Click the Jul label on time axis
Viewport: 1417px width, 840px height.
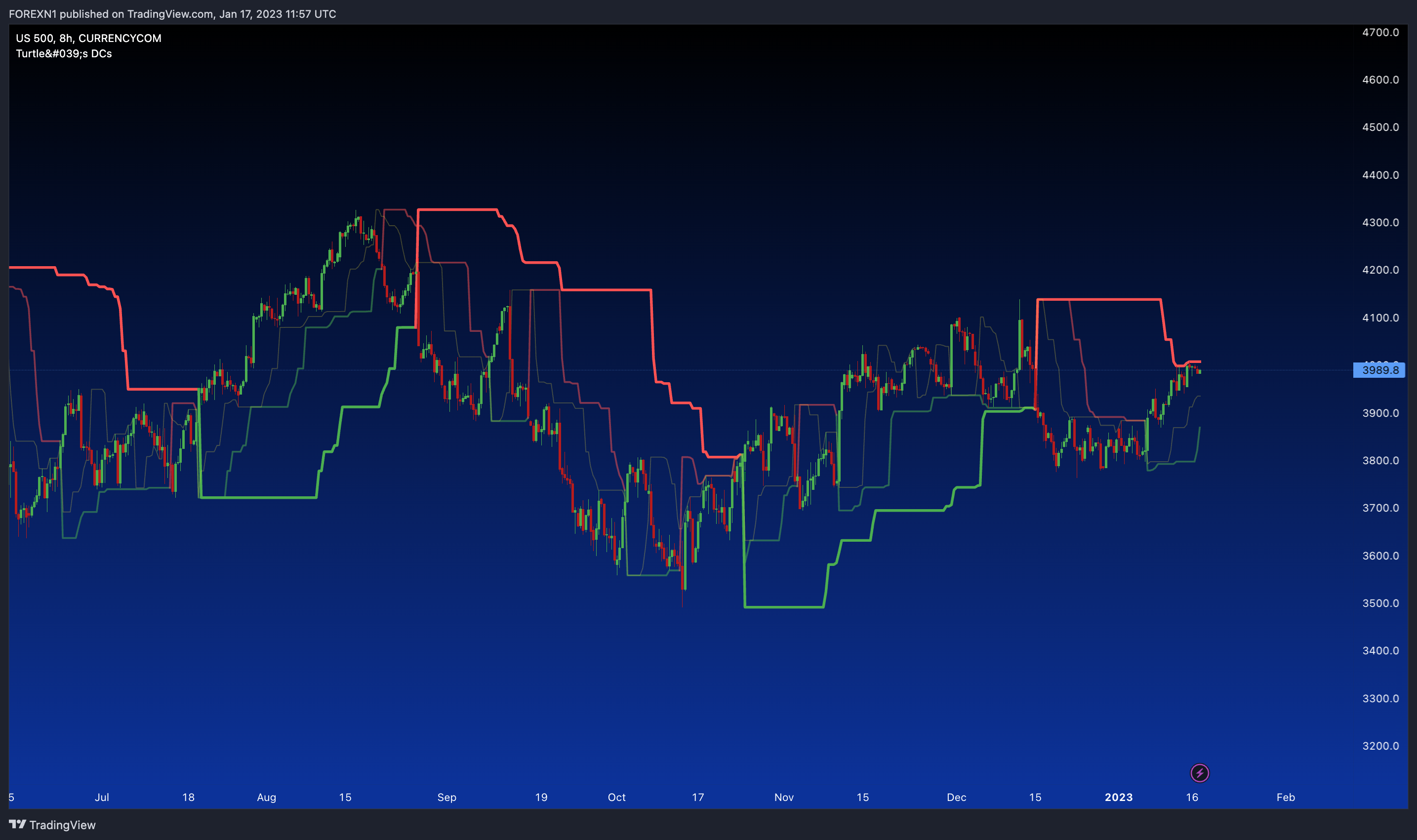(x=102, y=798)
